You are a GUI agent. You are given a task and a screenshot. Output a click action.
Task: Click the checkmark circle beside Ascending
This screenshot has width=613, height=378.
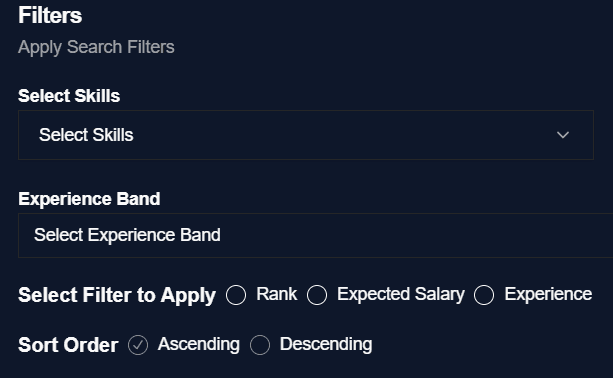tap(138, 345)
